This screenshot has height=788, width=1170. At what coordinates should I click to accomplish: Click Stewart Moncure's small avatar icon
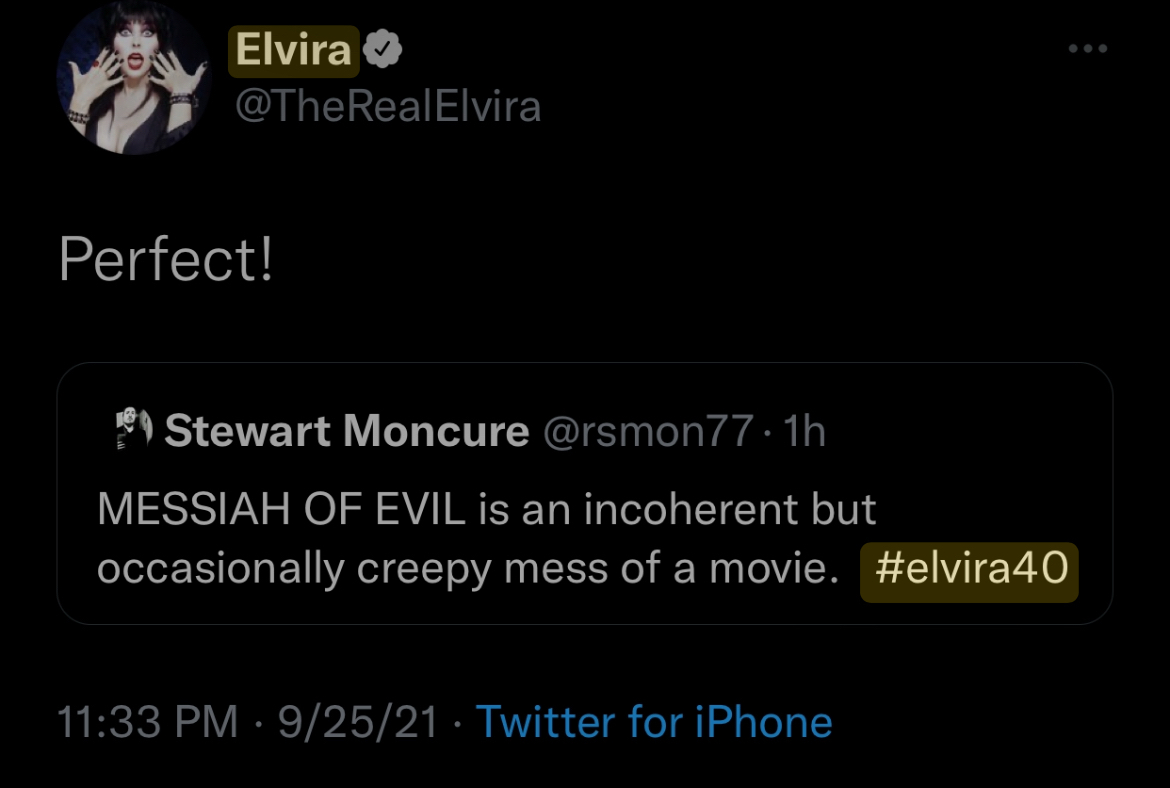tap(134, 431)
